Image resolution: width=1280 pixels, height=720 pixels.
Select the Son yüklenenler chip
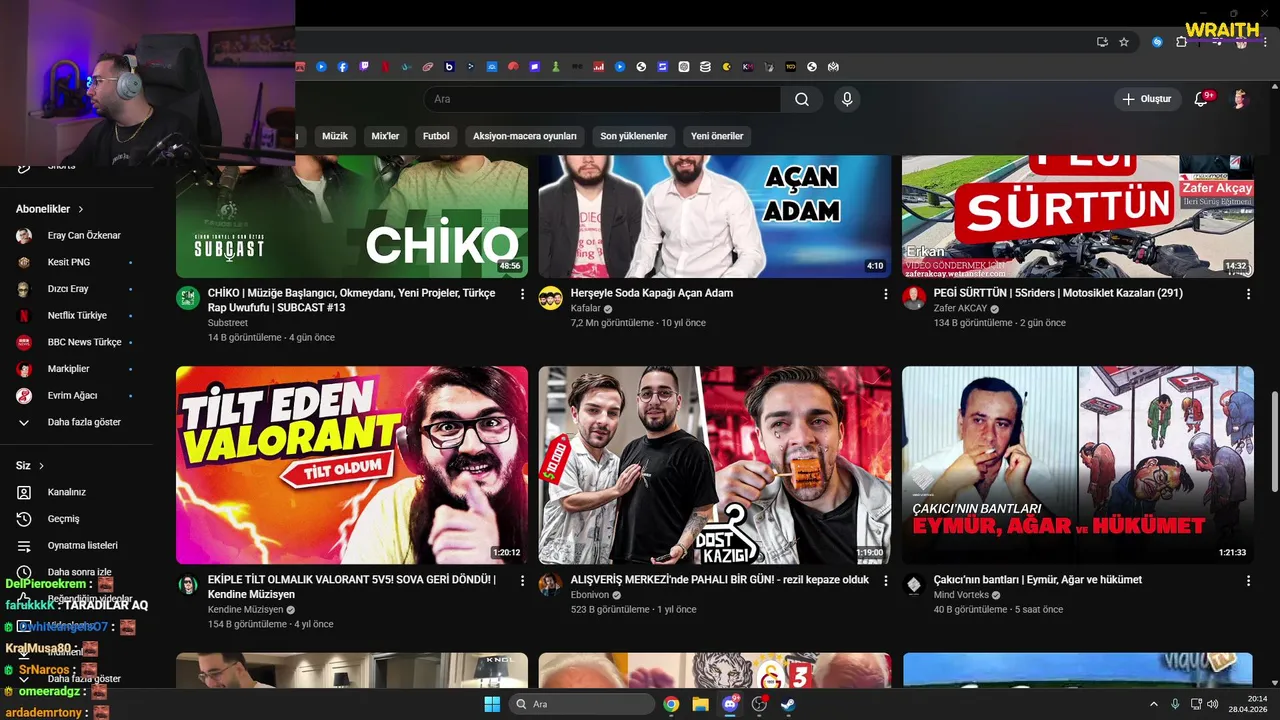click(634, 136)
